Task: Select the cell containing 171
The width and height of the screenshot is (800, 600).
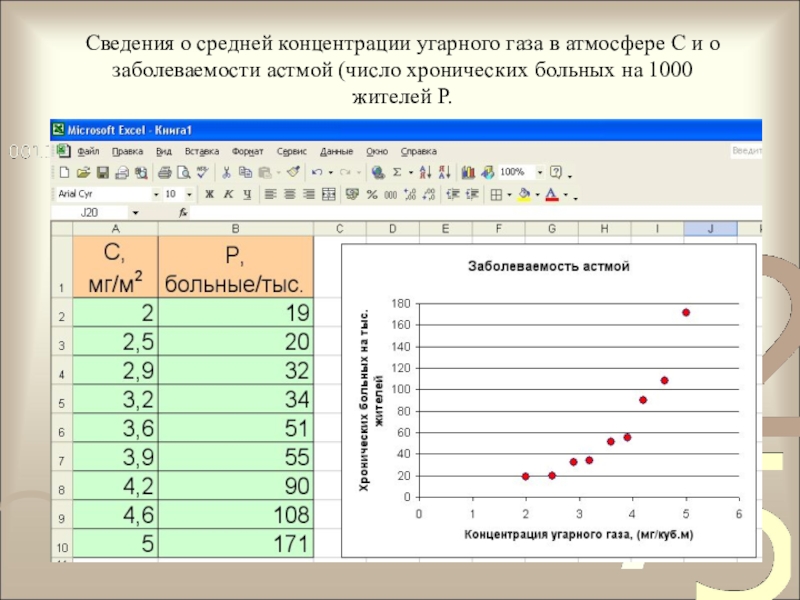Action: coord(236,543)
